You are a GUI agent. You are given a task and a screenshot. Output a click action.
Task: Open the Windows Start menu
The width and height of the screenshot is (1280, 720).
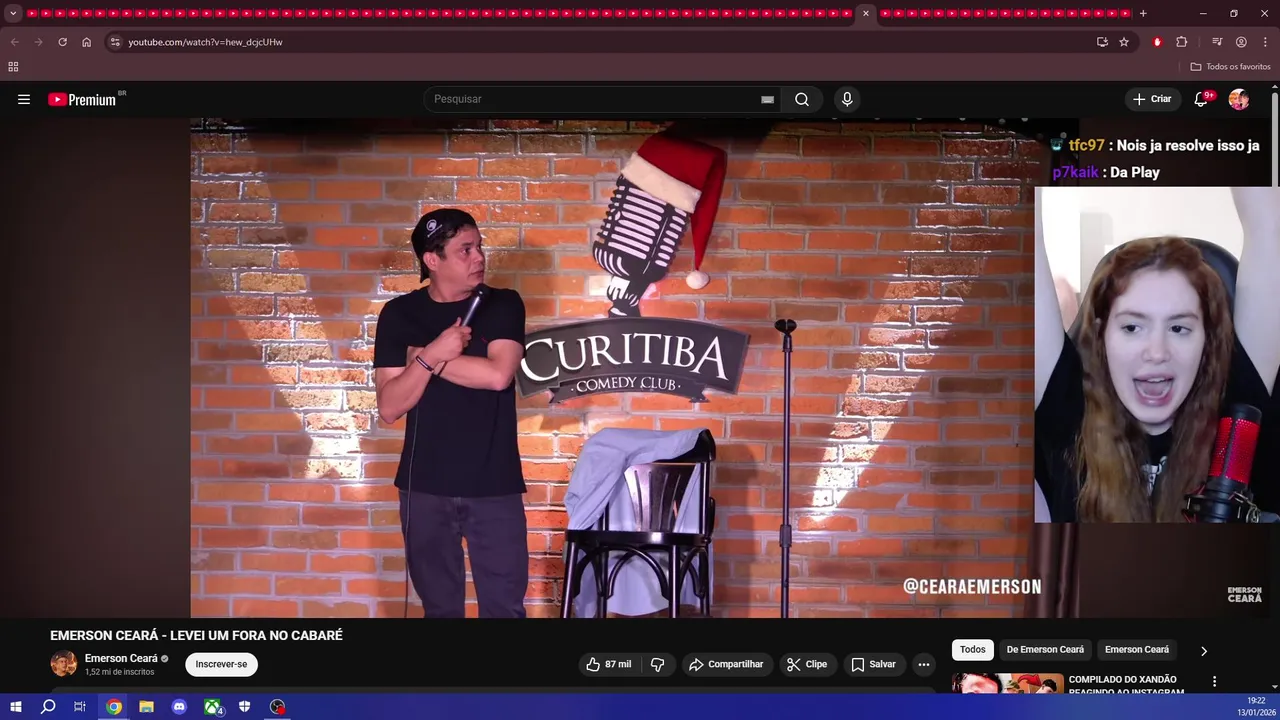click(x=16, y=707)
